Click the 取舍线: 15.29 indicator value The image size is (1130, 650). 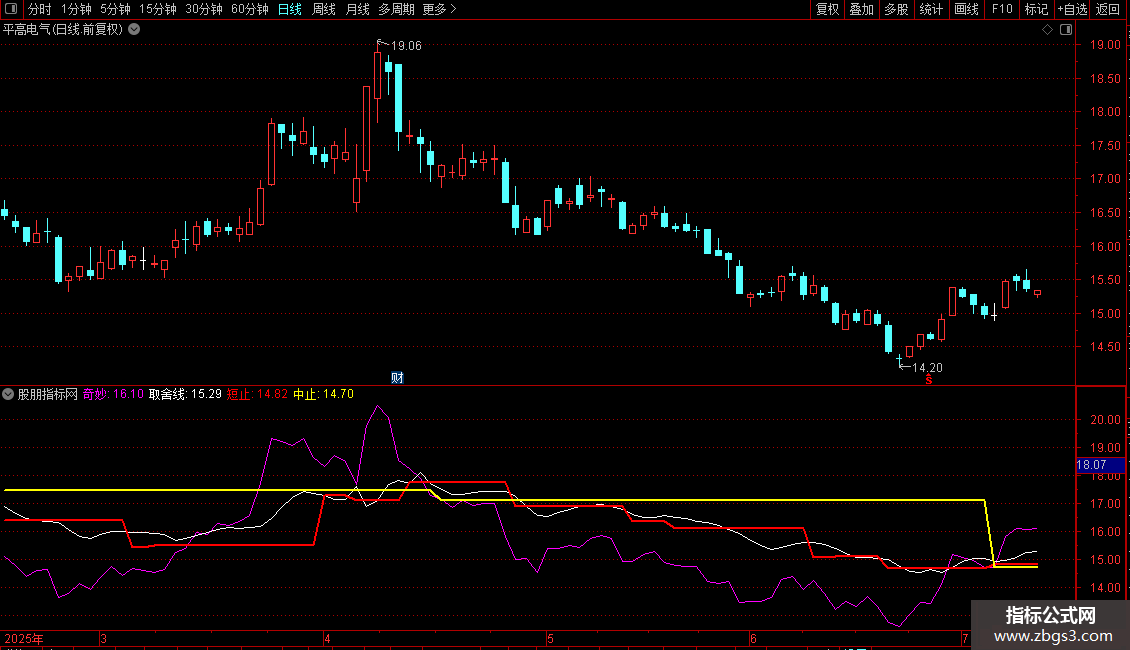tap(185, 394)
